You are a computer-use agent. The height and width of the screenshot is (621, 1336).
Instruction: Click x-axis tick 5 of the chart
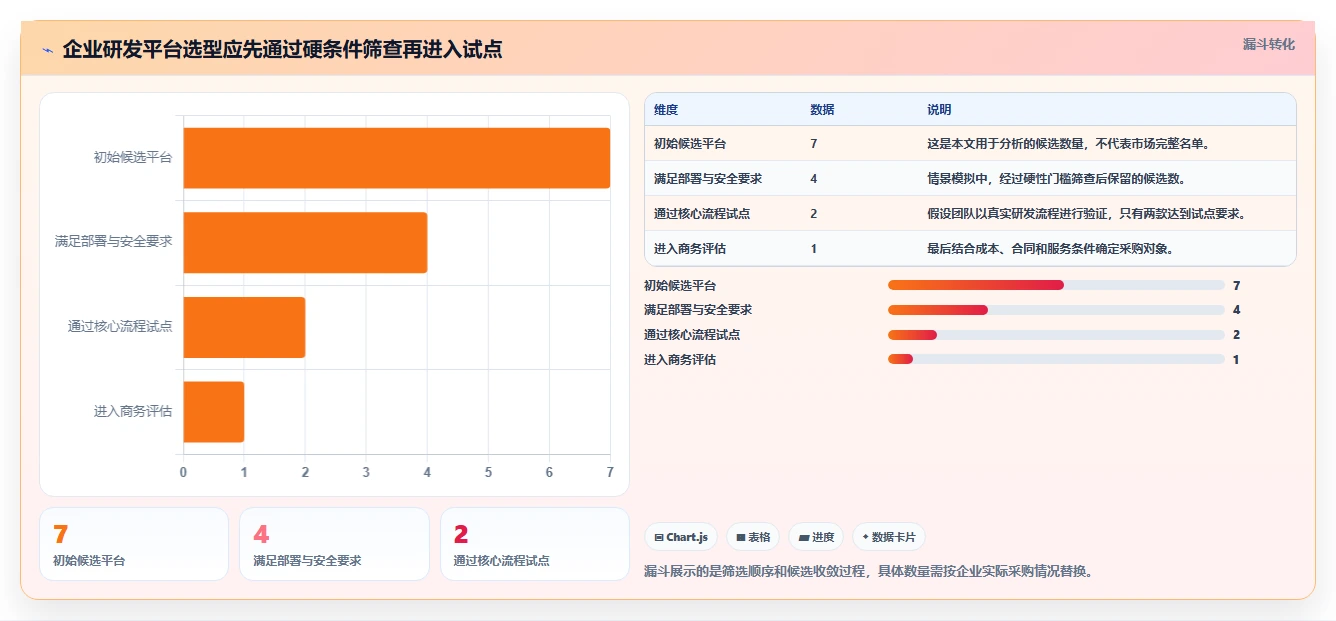tap(488, 472)
